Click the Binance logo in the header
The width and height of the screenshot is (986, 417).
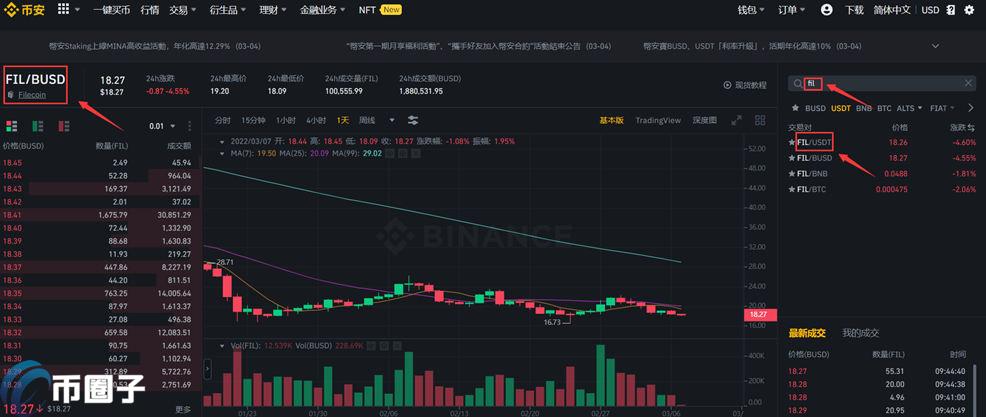(25, 10)
